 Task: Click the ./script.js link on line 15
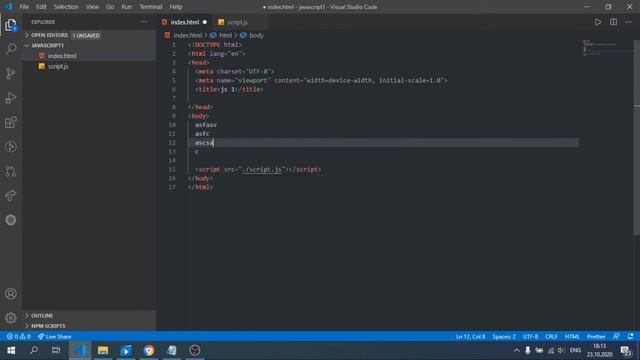click(262, 169)
